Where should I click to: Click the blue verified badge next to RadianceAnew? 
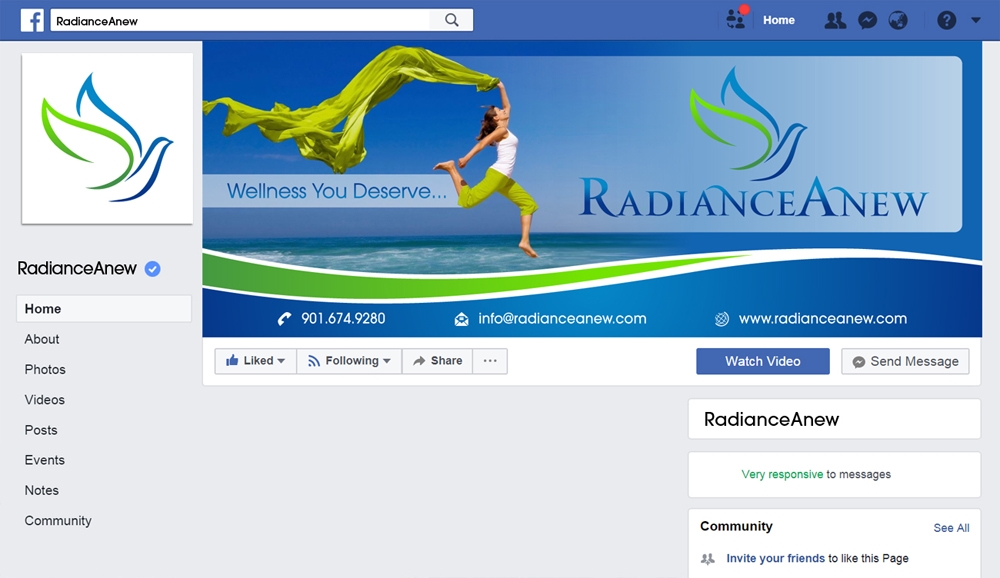point(152,269)
